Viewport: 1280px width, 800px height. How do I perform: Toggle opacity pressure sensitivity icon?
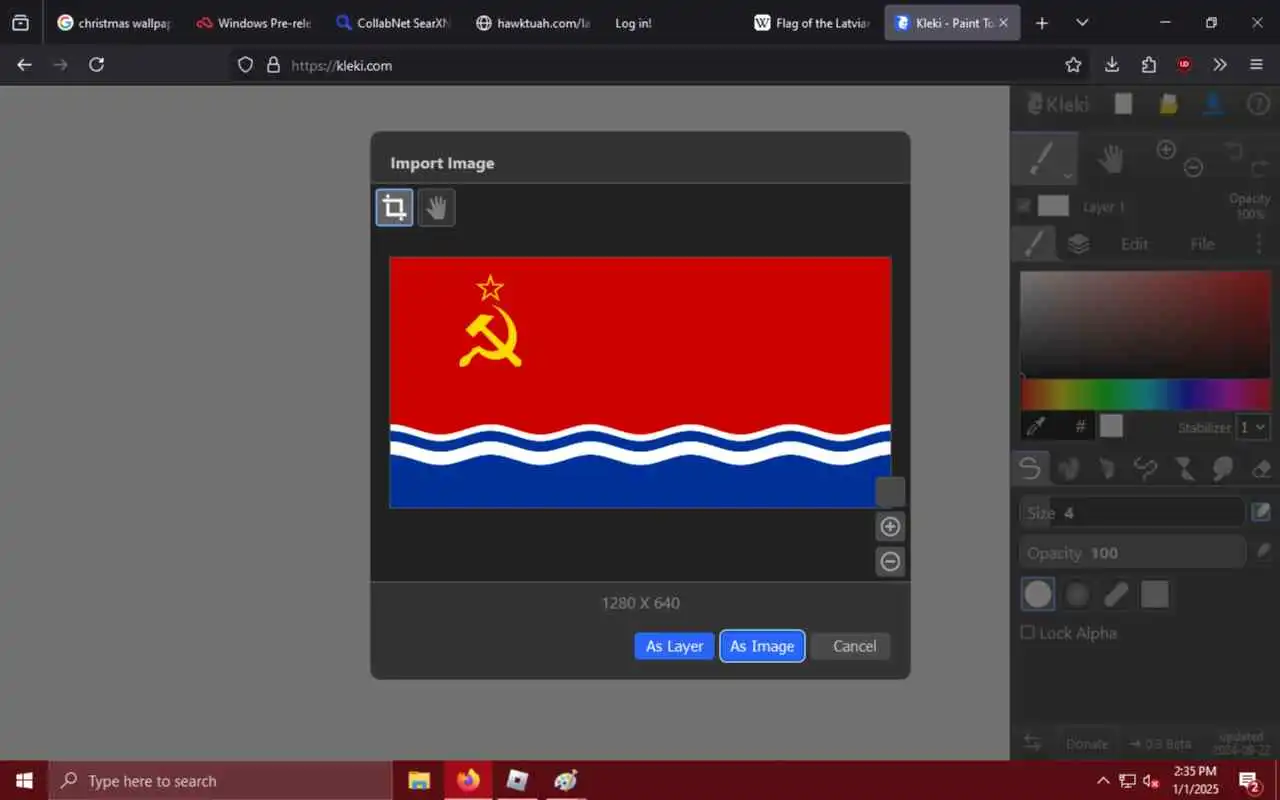(1263, 550)
